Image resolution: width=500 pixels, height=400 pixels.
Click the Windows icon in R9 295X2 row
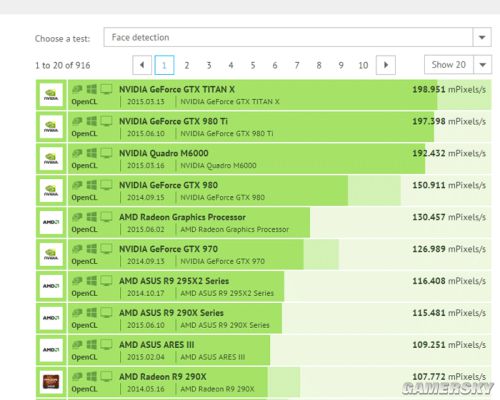(91, 281)
